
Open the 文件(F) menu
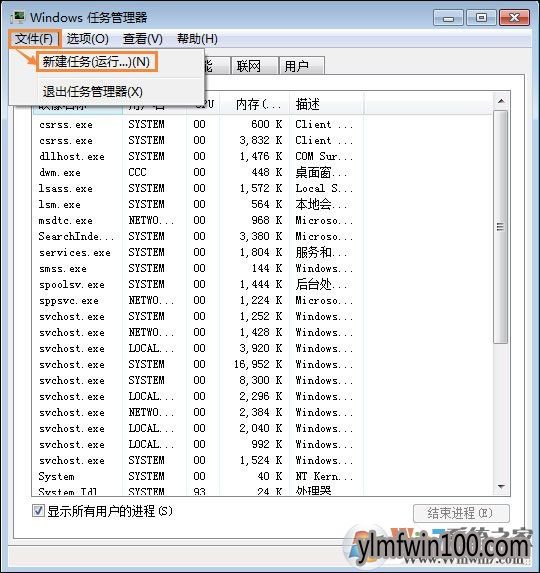click(x=34, y=39)
